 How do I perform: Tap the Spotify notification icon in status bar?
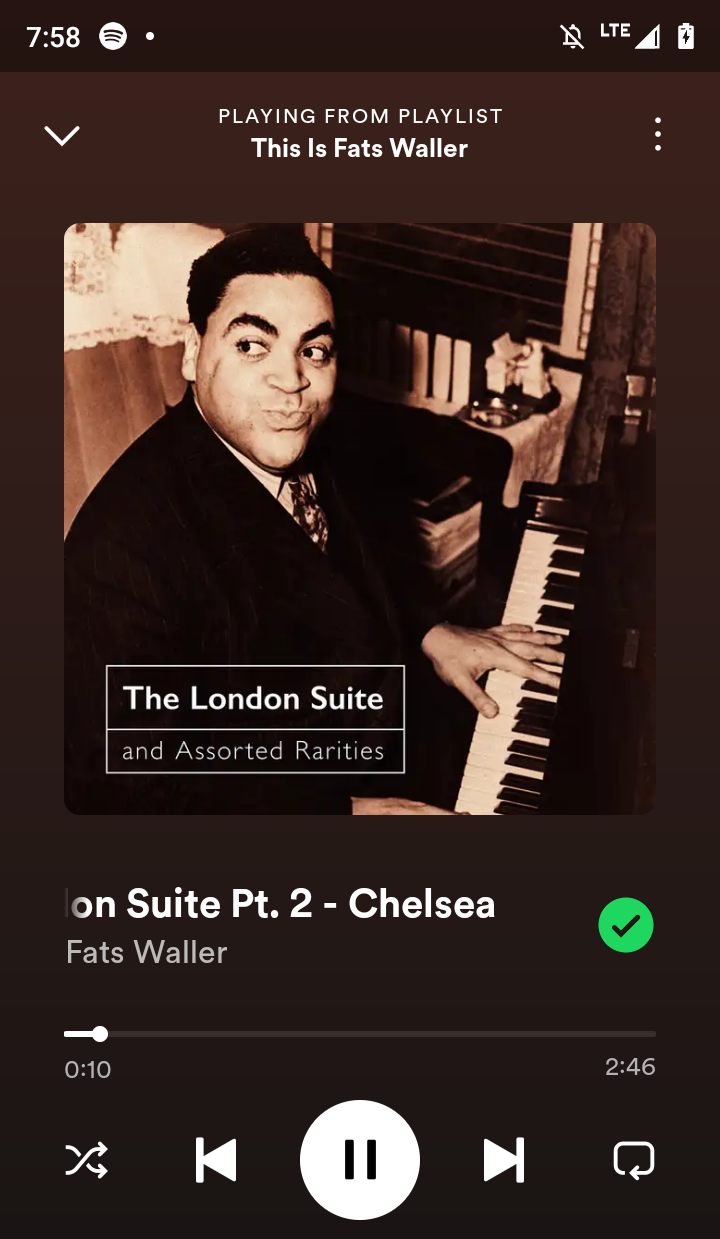[x=113, y=37]
